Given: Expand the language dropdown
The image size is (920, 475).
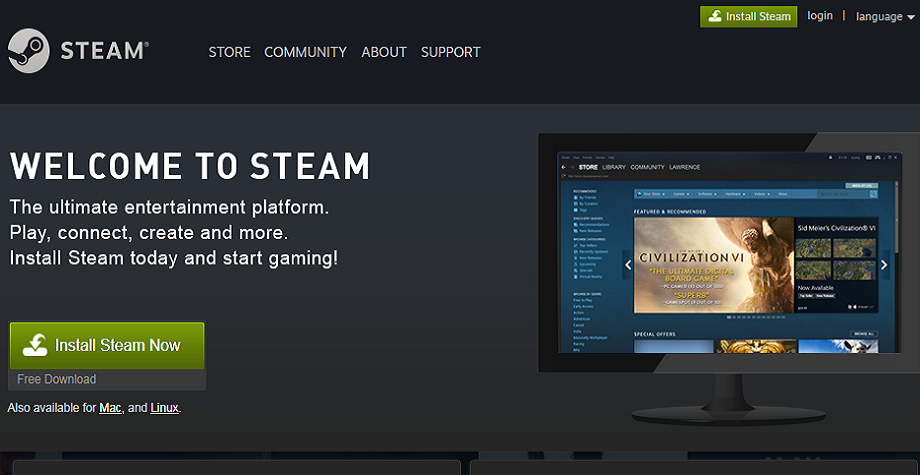Looking at the screenshot, I should coord(885,16).
